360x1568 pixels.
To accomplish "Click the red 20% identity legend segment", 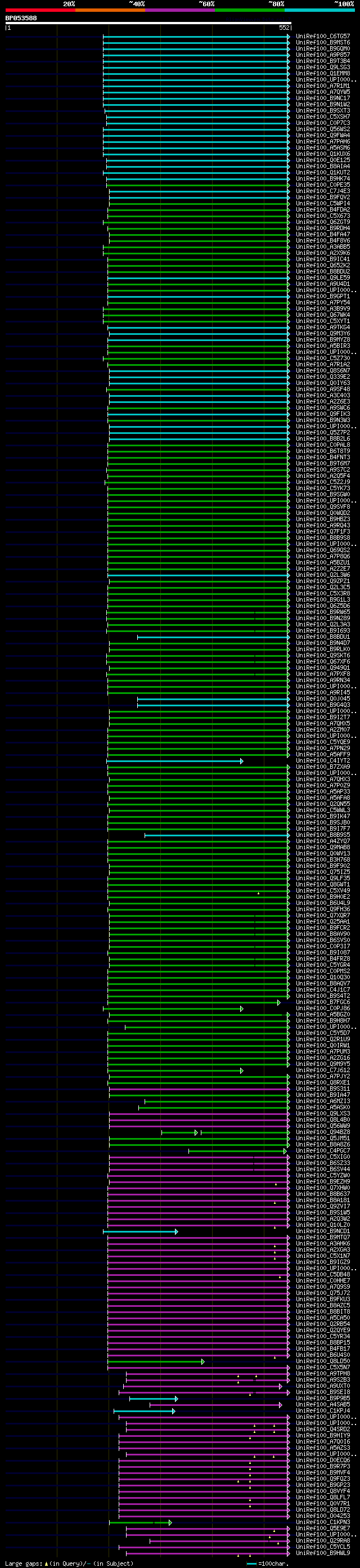I will point(40,10).
